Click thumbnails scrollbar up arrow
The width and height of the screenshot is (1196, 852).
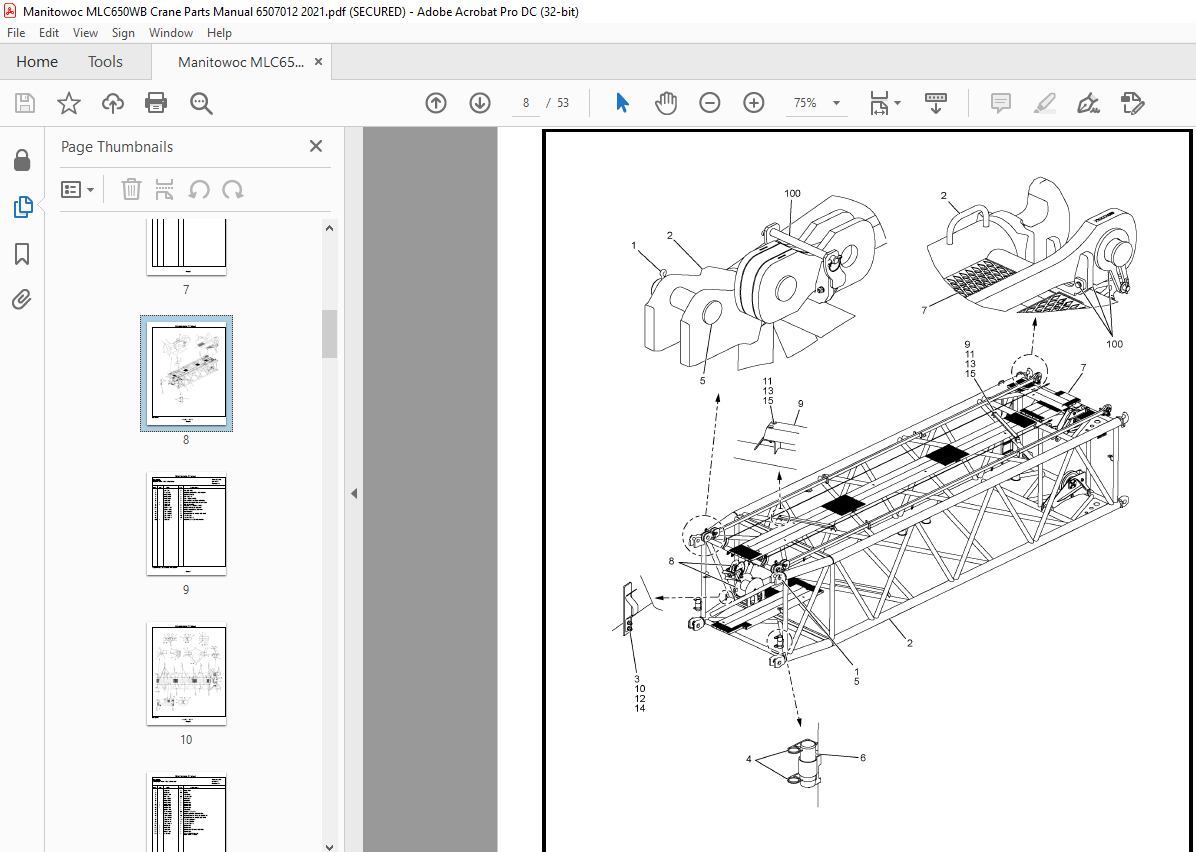click(330, 228)
